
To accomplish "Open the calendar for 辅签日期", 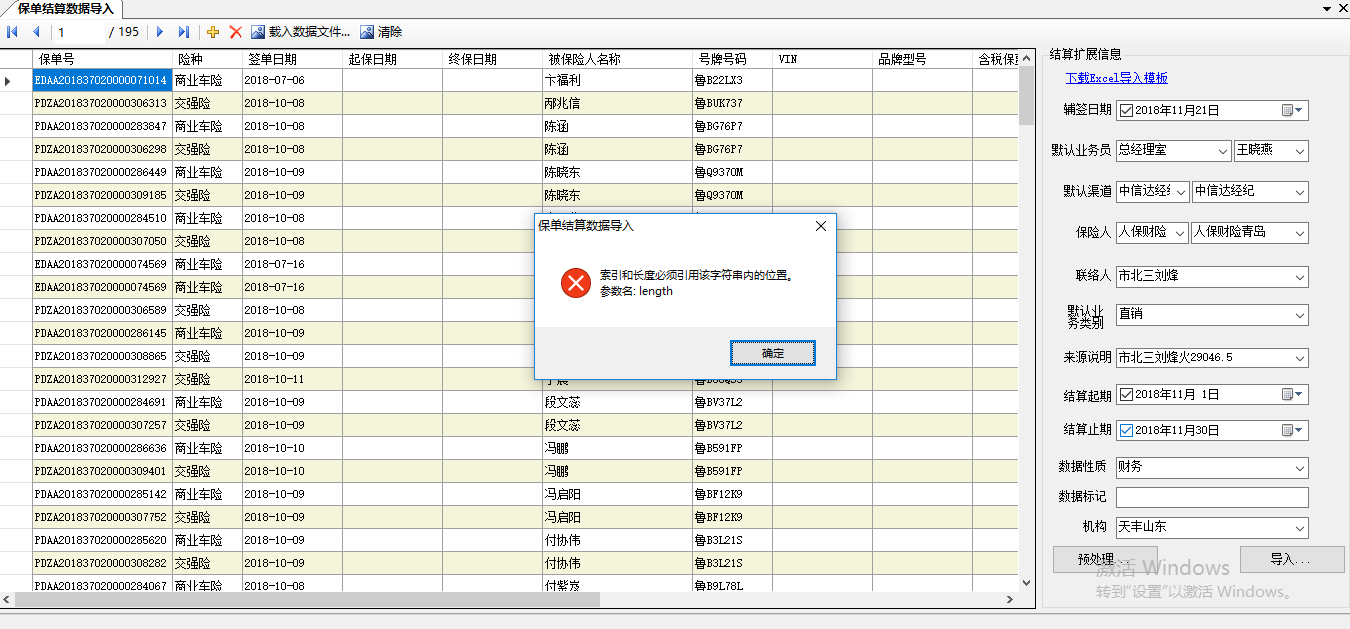I will 1293,110.
